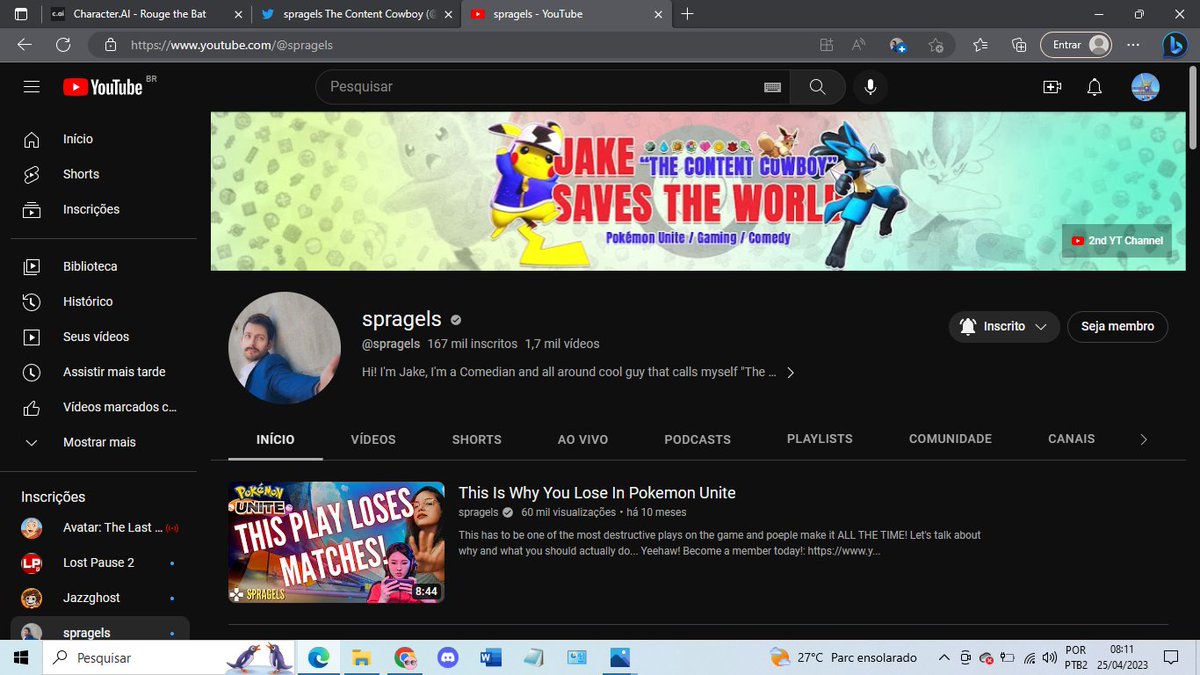Show hidden system tray icons

(x=944, y=657)
